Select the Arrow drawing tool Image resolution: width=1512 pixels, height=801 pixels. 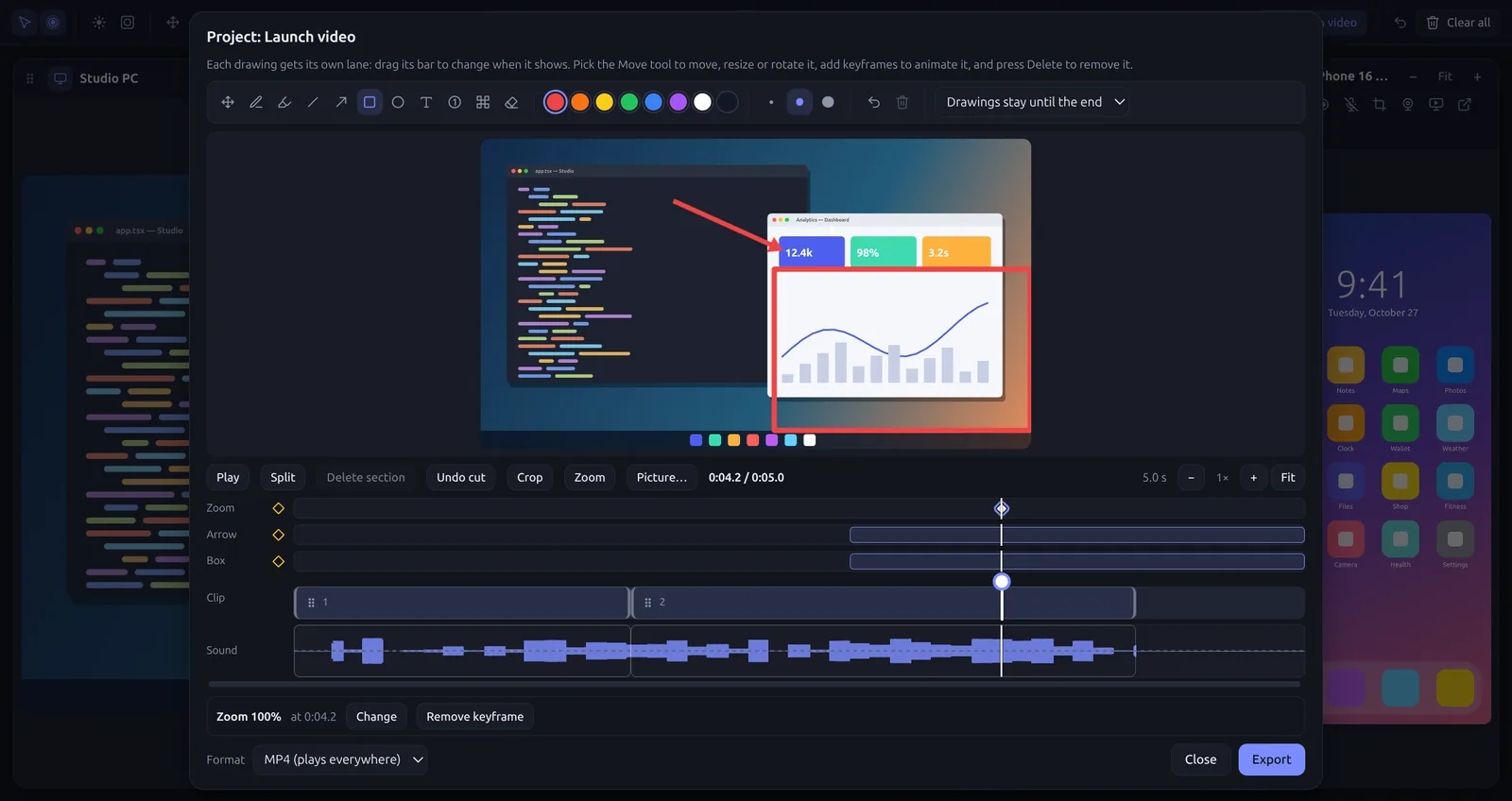341,102
